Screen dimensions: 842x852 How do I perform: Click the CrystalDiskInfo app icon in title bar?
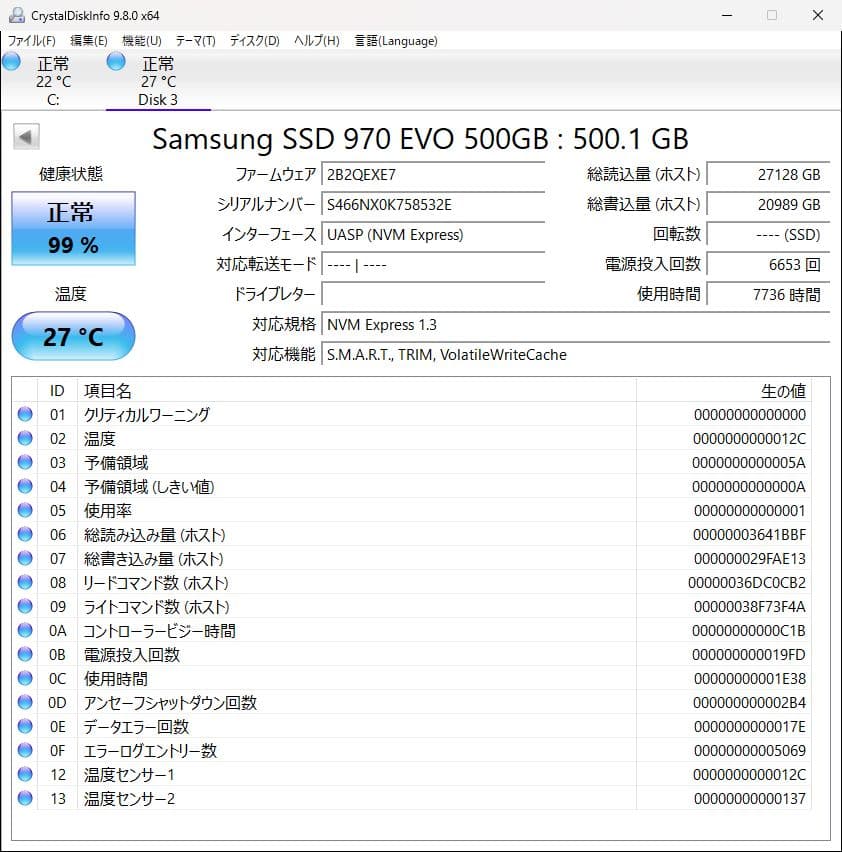[17, 15]
